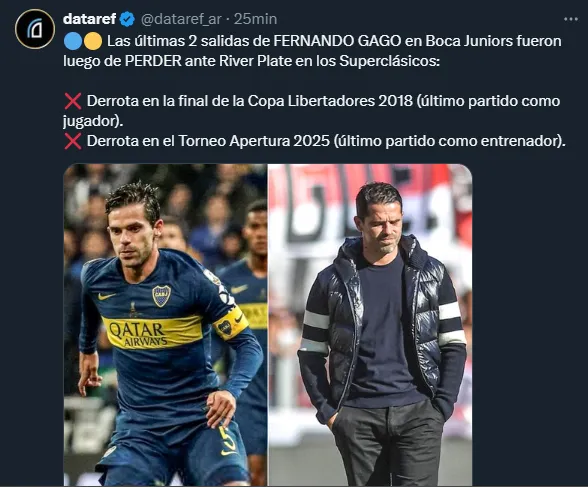
Task: Click the blue verified badge next to dataref
Action: pyautogui.click(x=127, y=19)
